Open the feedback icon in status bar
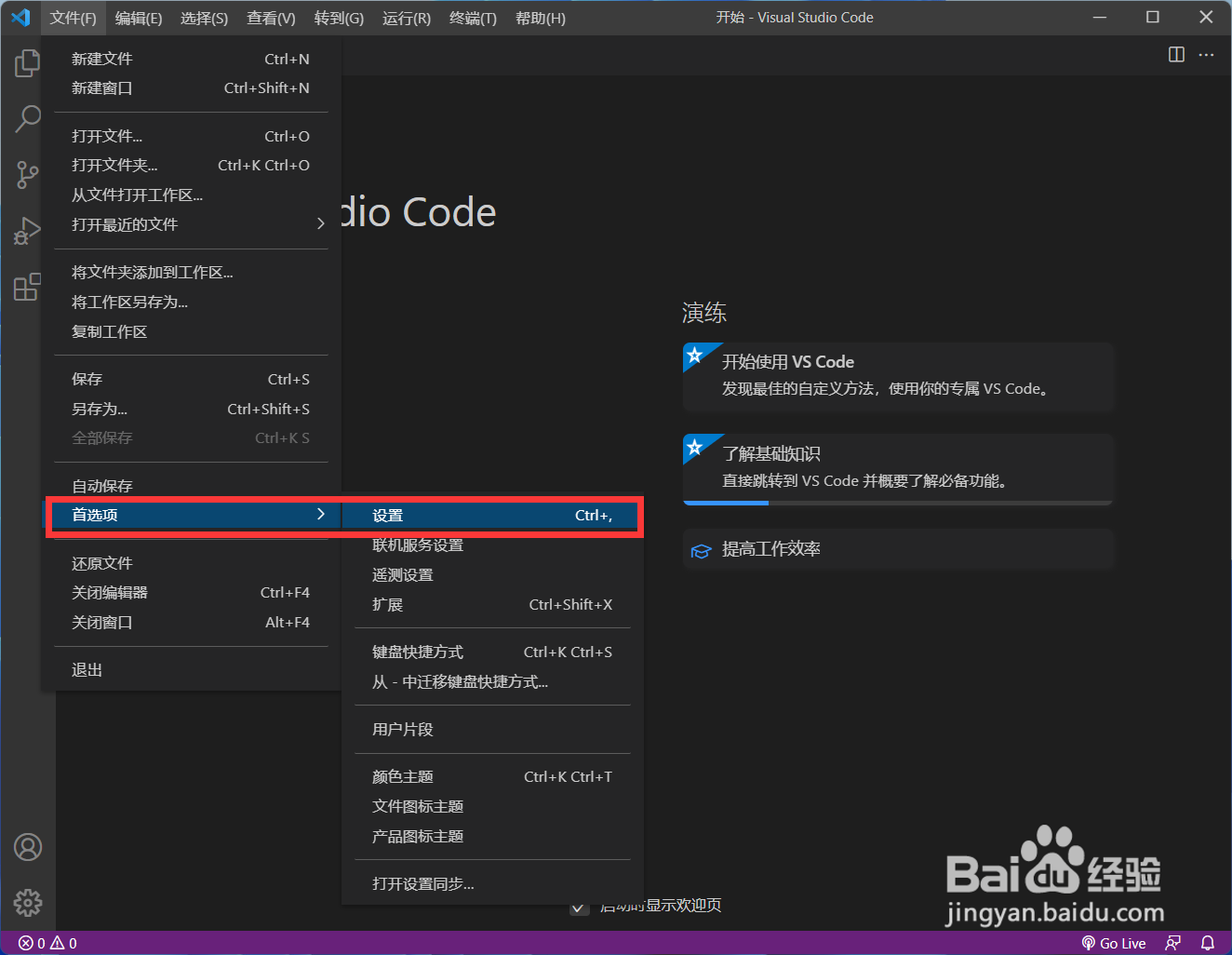This screenshot has height=955, width=1232. pos(1173,943)
